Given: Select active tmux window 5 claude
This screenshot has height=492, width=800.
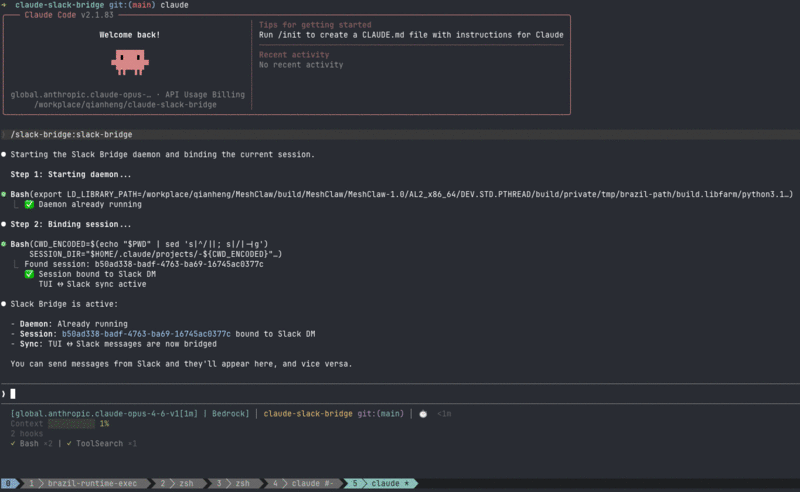Looking at the screenshot, I should click(x=382, y=483).
